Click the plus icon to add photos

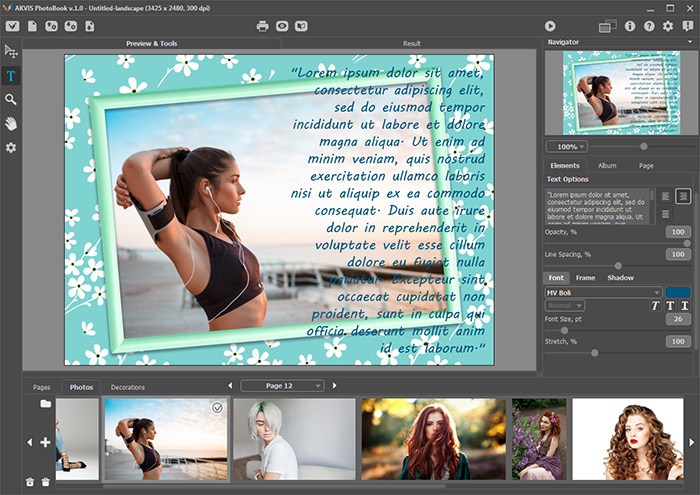tap(45, 442)
